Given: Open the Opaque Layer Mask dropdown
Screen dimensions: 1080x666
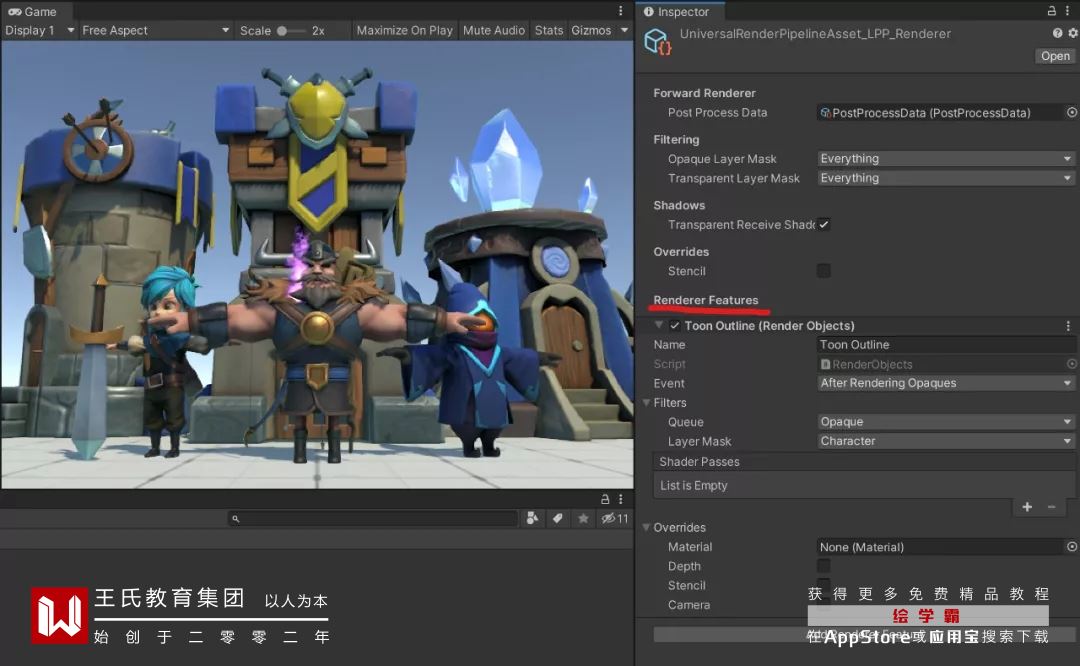Looking at the screenshot, I should pyautogui.click(x=946, y=158).
